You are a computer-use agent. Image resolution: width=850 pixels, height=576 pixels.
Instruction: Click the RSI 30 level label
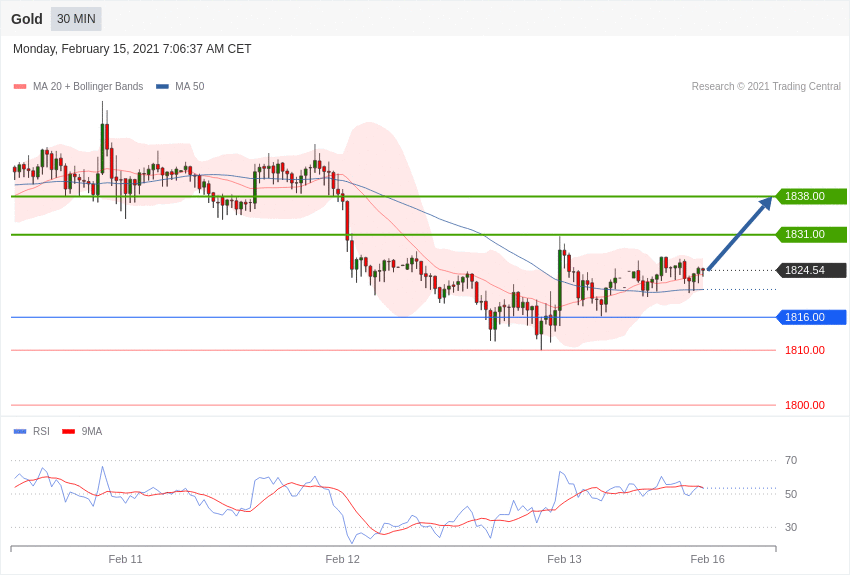[x=791, y=527]
